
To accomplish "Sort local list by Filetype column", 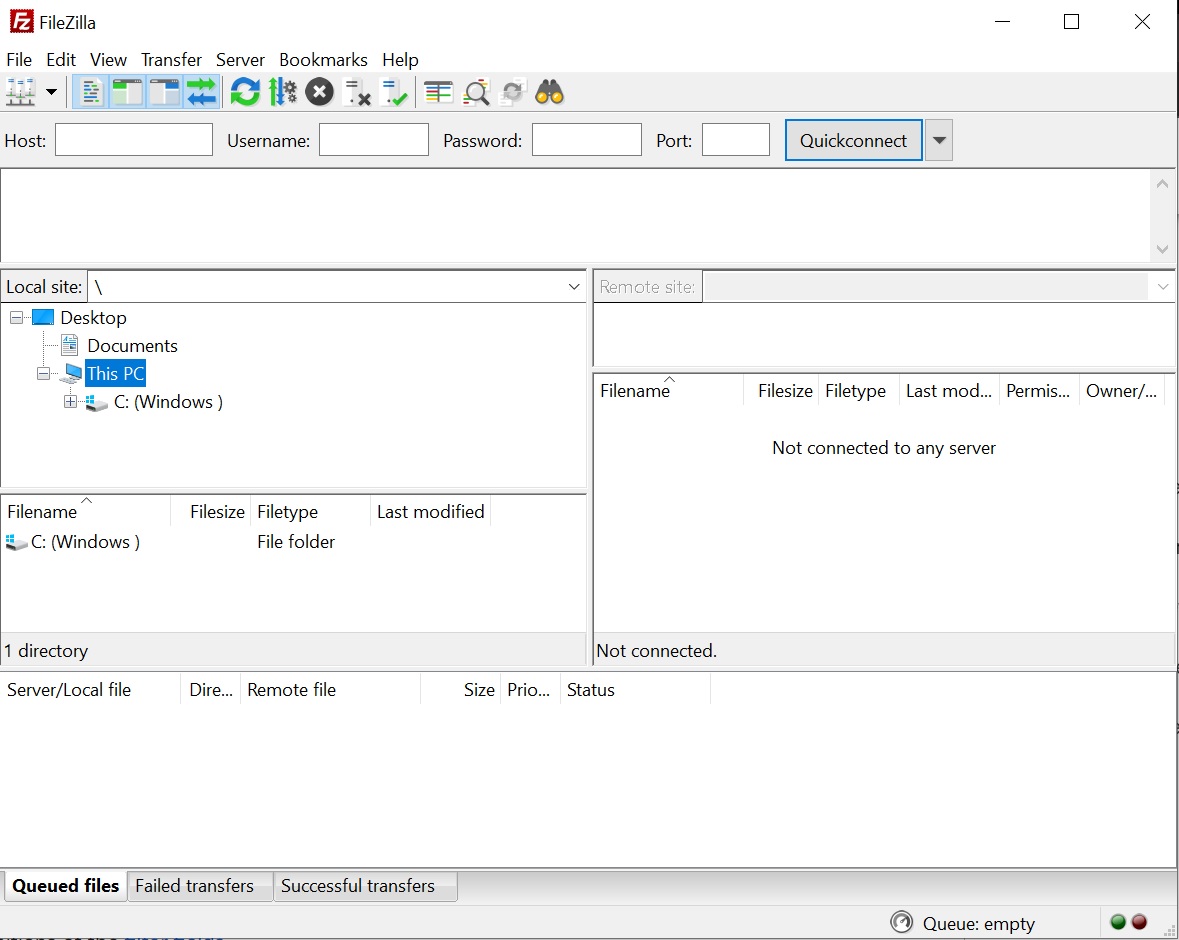I will [x=310, y=511].
